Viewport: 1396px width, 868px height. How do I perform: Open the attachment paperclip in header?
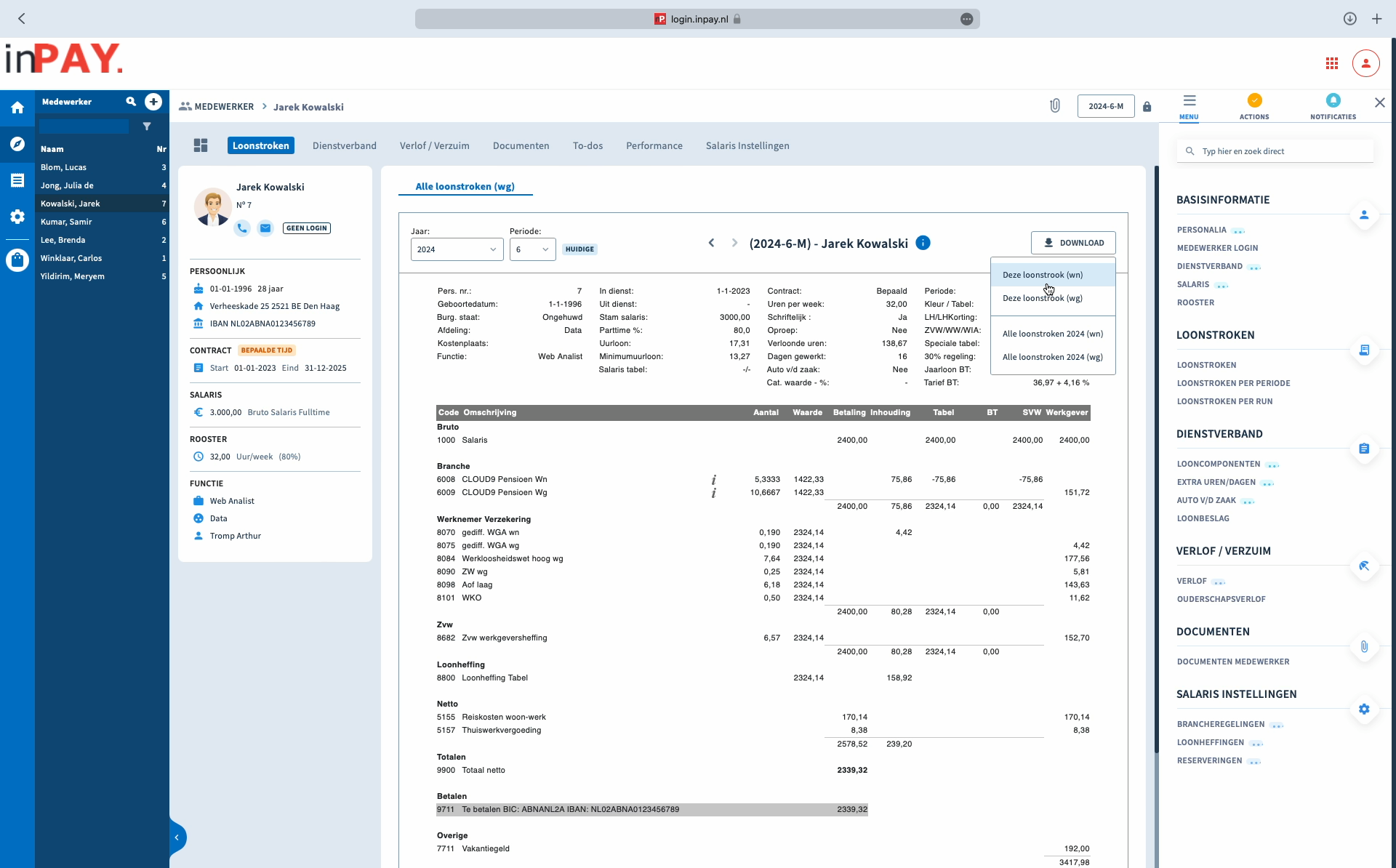[x=1055, y=106]
